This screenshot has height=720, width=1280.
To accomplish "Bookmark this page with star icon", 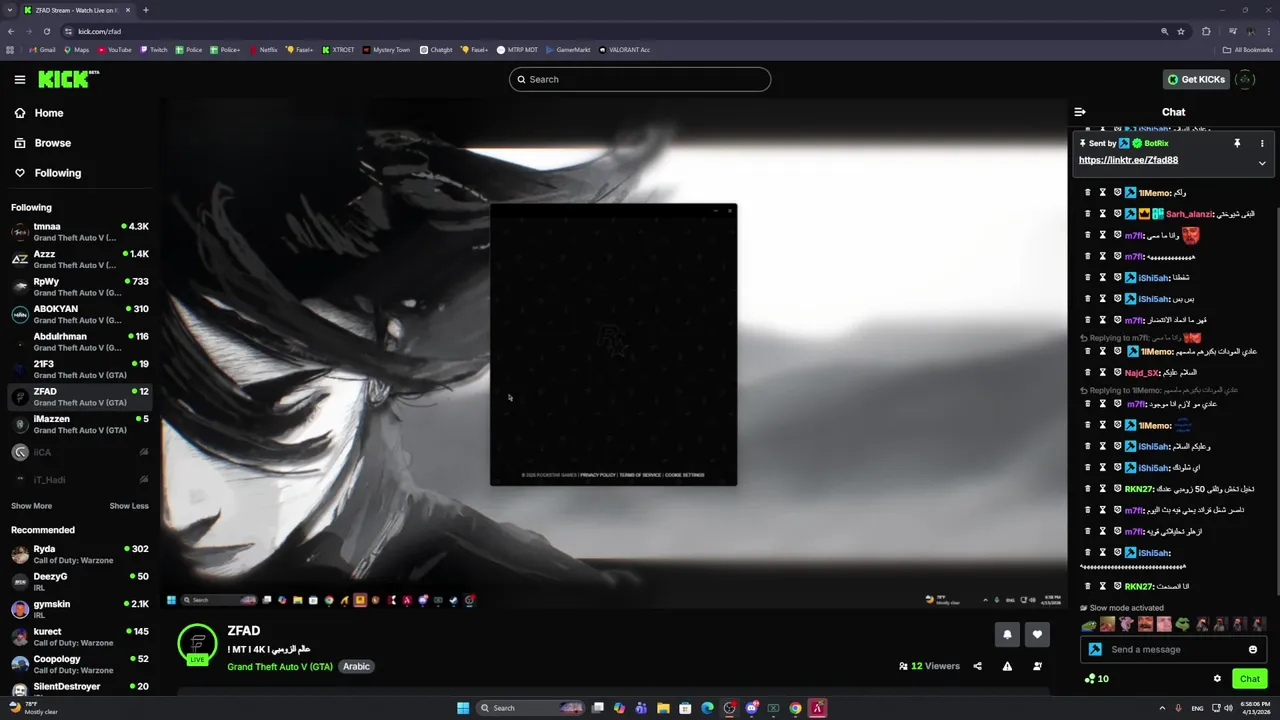I will point(1181,31).
